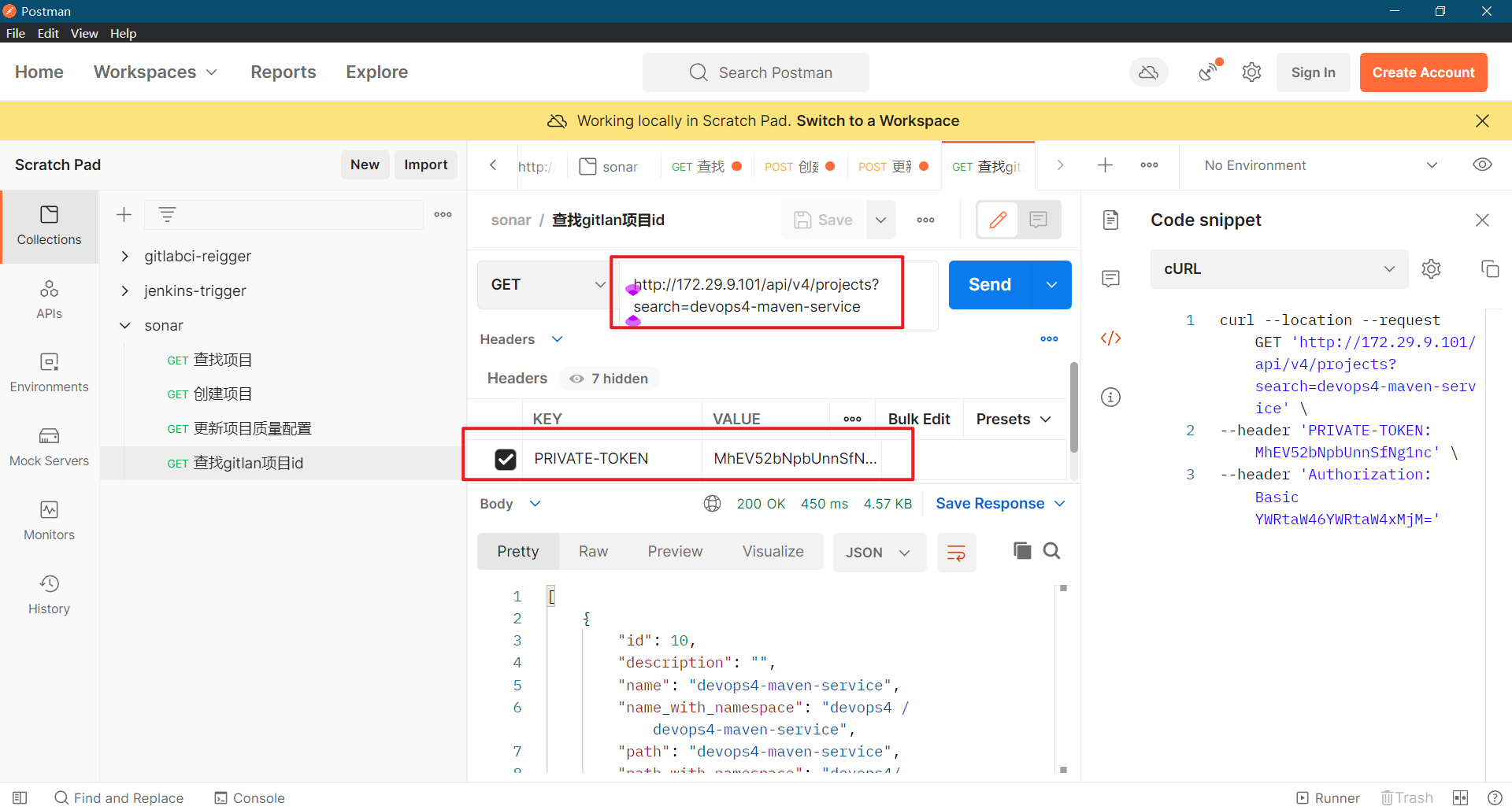The height and width of the screenshot is (810, 1512).
Task: Open the Save options dropdown arrow
Action: (880, 220)
